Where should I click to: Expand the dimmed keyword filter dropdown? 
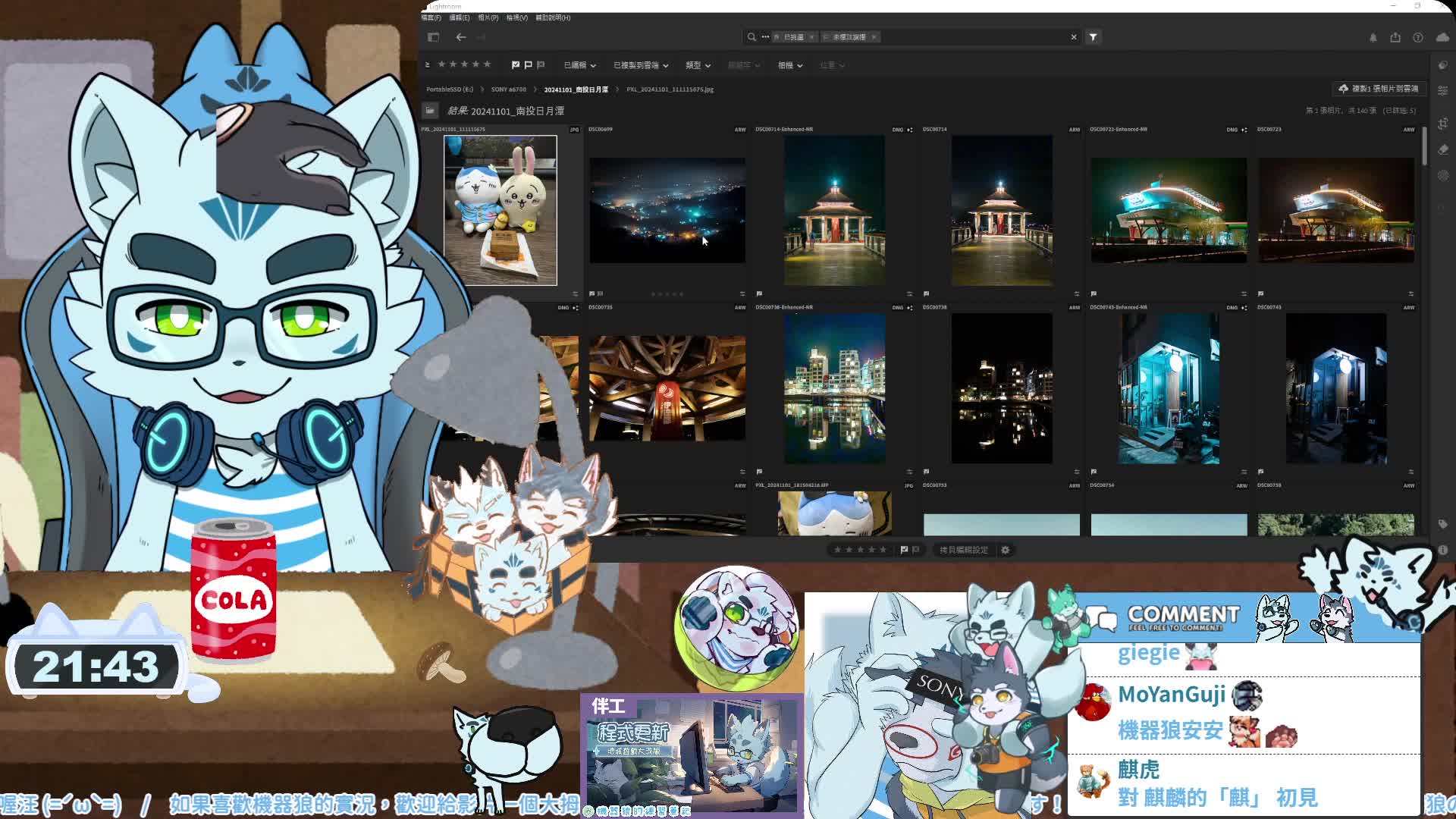(744, 65)
